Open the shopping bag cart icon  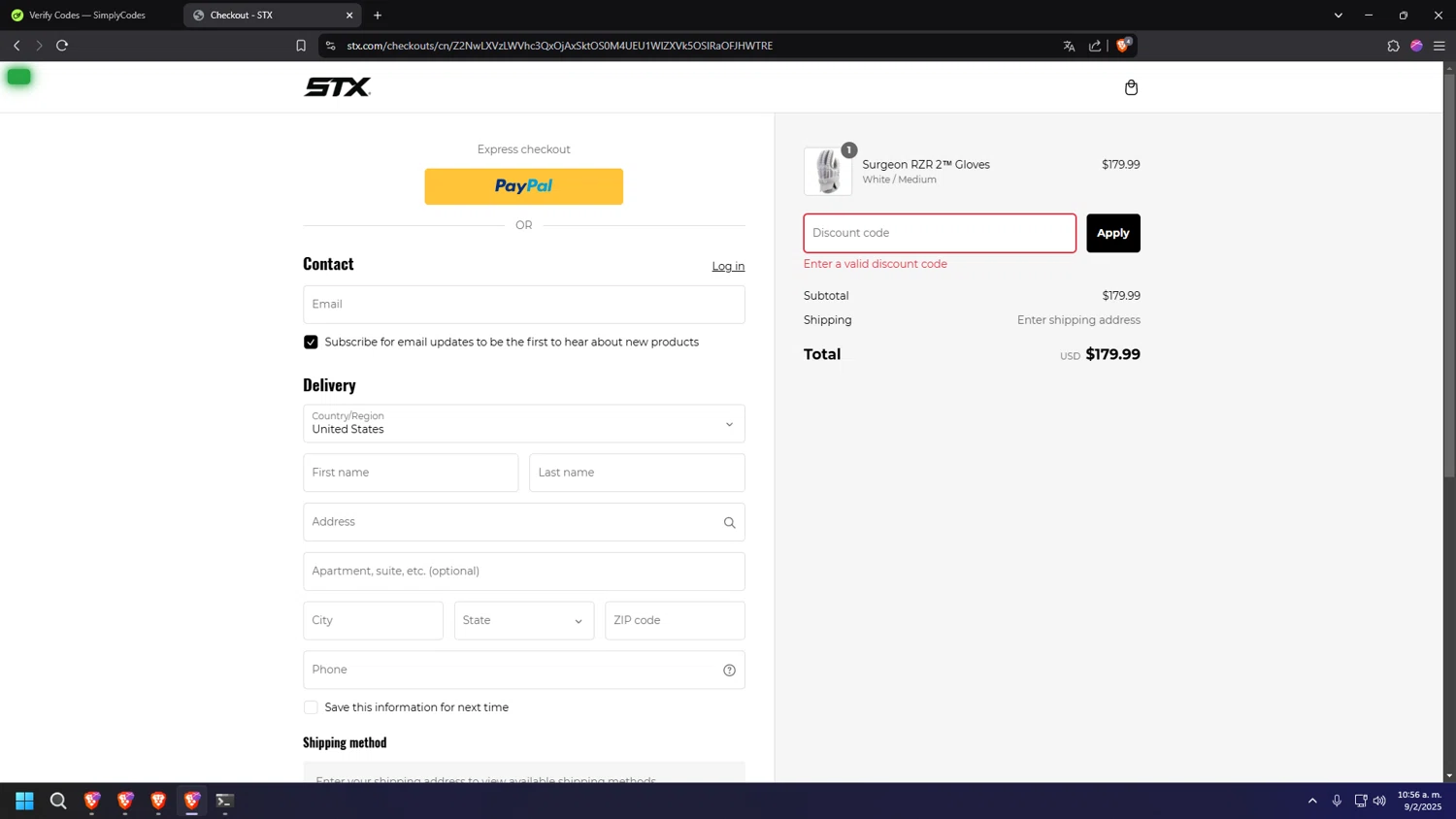tap(1131, 87)
